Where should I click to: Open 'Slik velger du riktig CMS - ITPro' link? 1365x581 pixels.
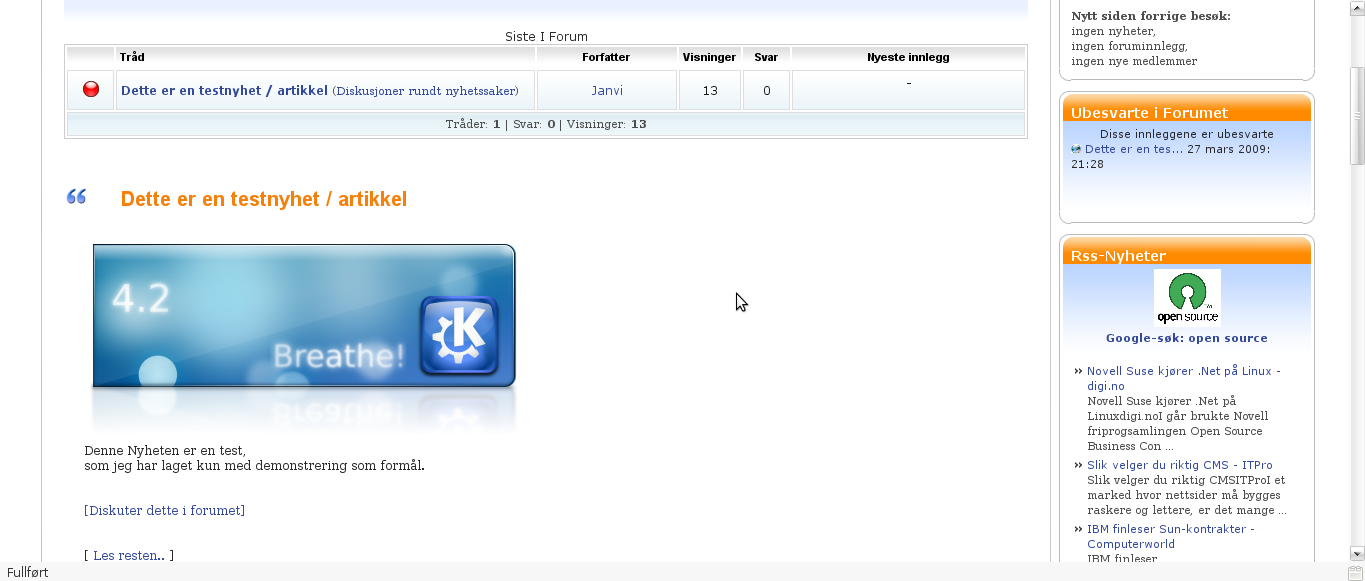click(x=1180, y=465)
